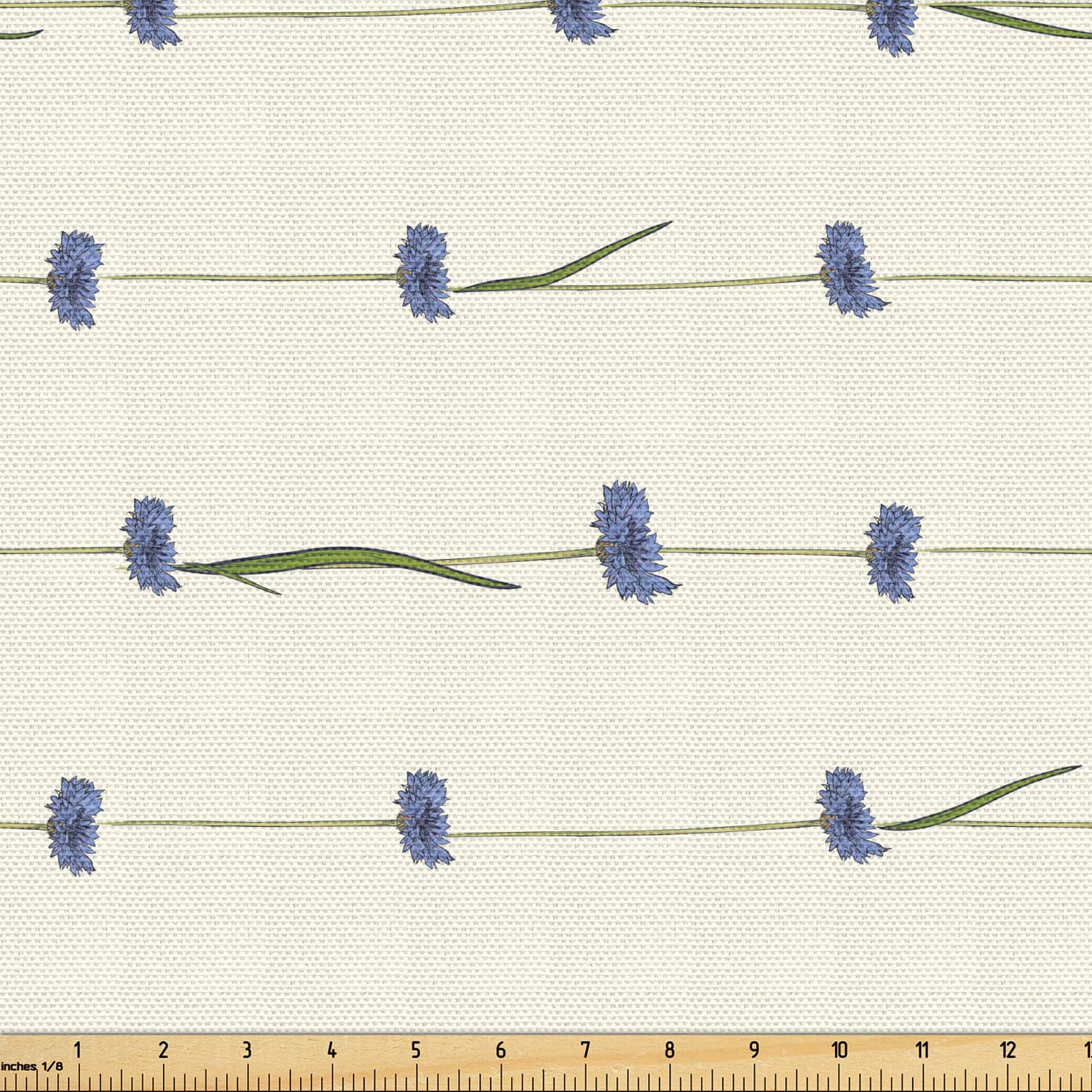Click the number 2 on the ruler
Viewport: 1092px width, 1092px height.
click(163, 1049)
